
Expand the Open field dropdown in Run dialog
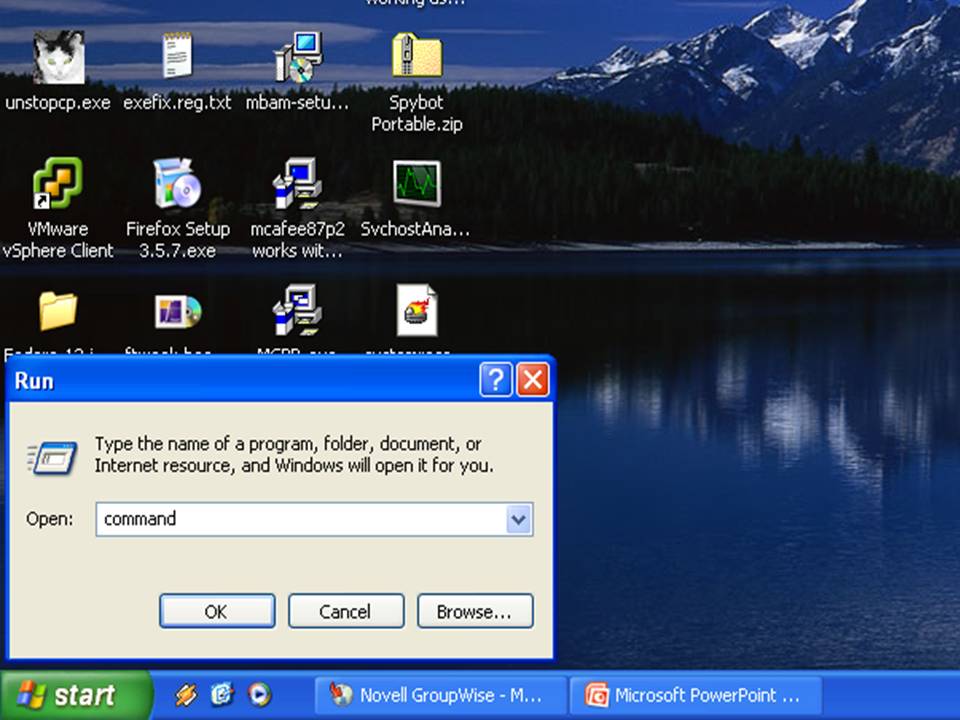(518, 519)
